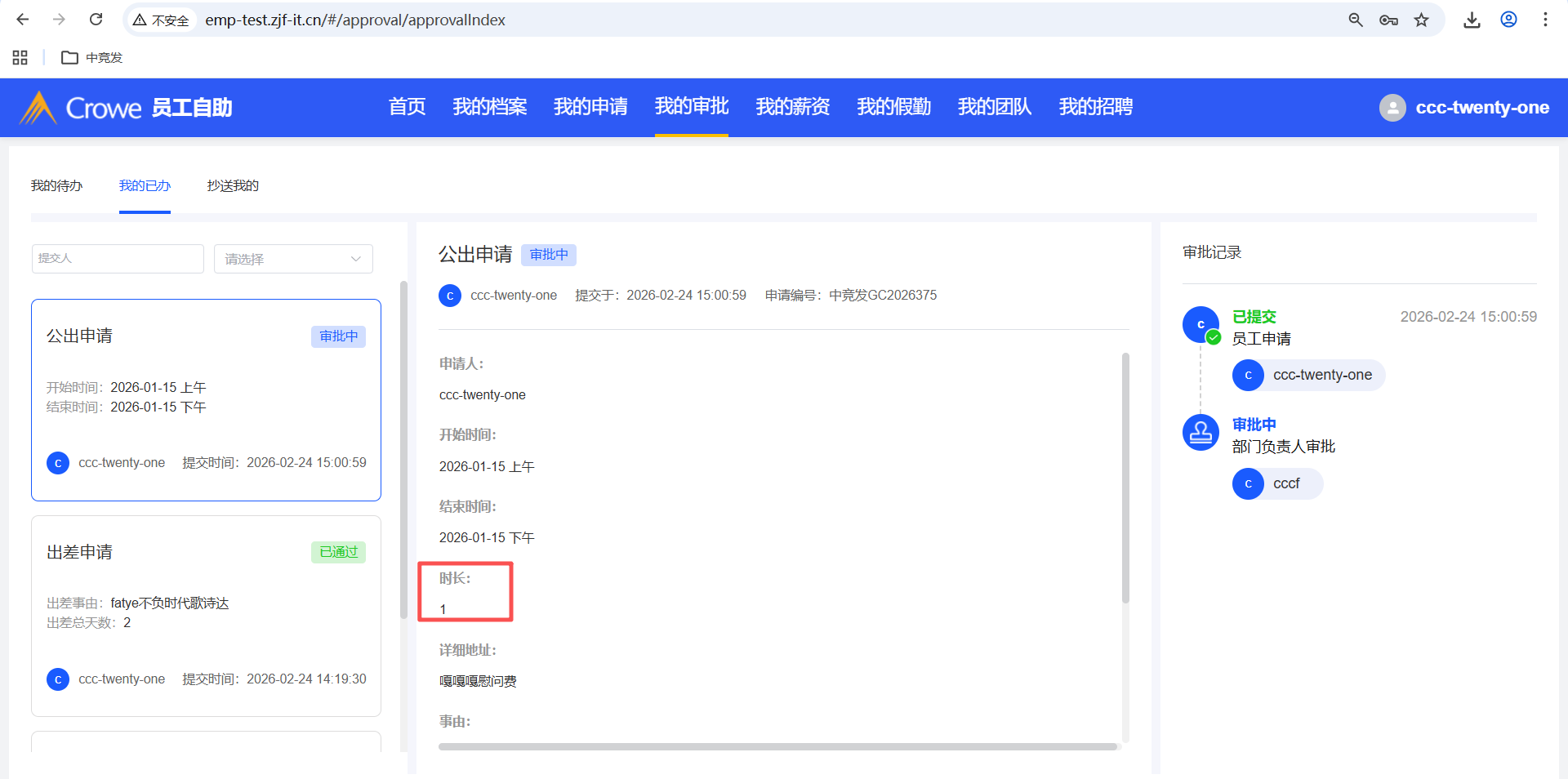Open 我的招聘 navigation item
This screenshot has height=779, width=1568.
click(x=1096, y=107)
